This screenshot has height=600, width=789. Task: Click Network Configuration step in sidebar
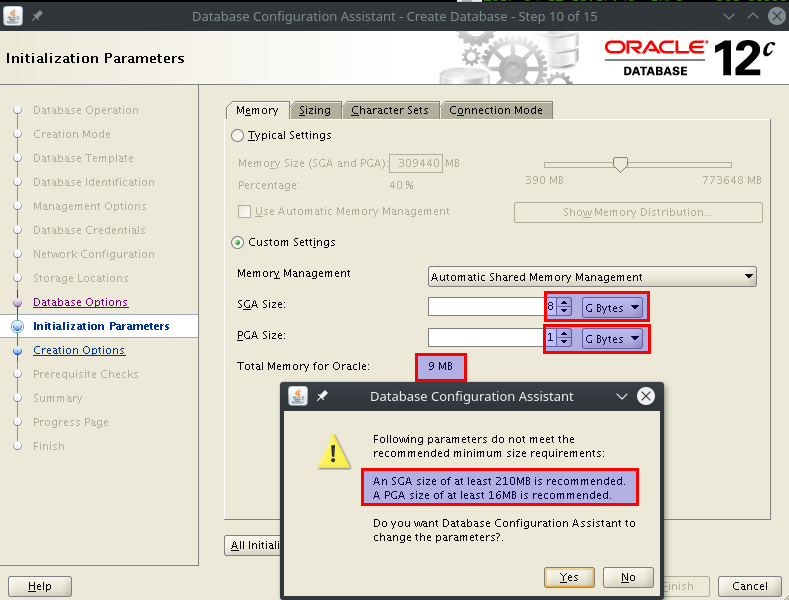pos(94,254)
